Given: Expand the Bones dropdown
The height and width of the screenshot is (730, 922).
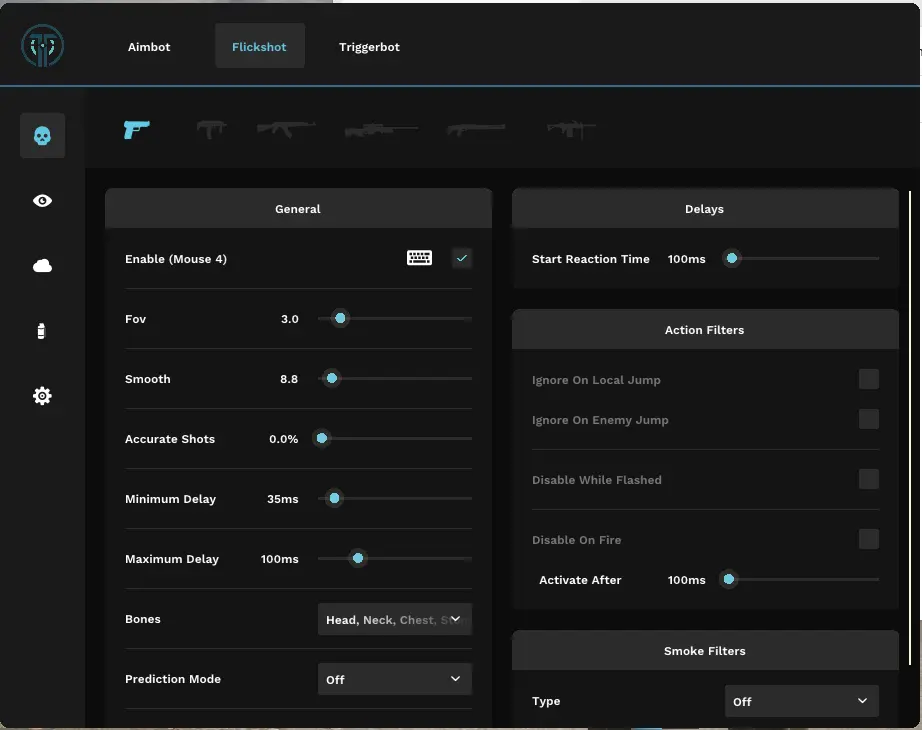Looking at the screenshot, I should 395,619.
